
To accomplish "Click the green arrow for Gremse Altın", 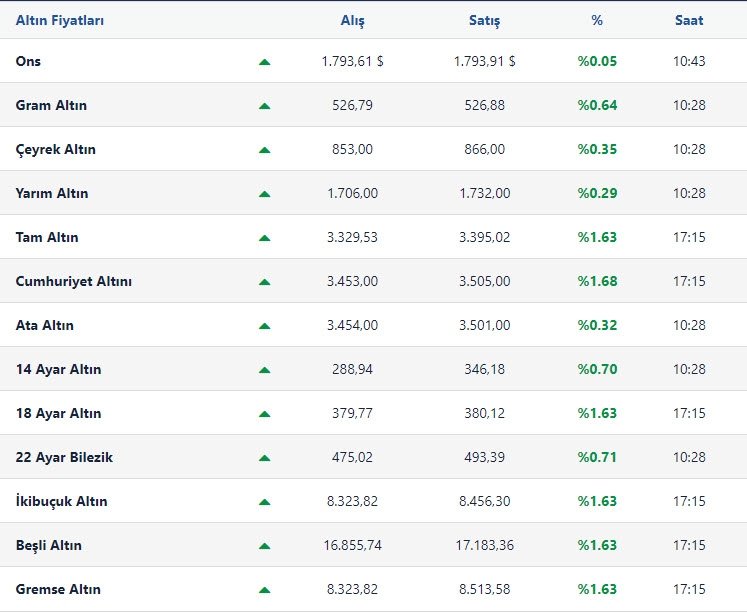I will point(264,590).
